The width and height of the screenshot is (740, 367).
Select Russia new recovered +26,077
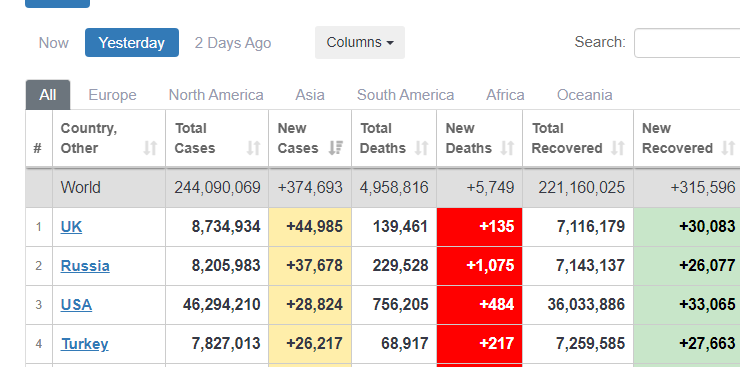coord(707,266)
